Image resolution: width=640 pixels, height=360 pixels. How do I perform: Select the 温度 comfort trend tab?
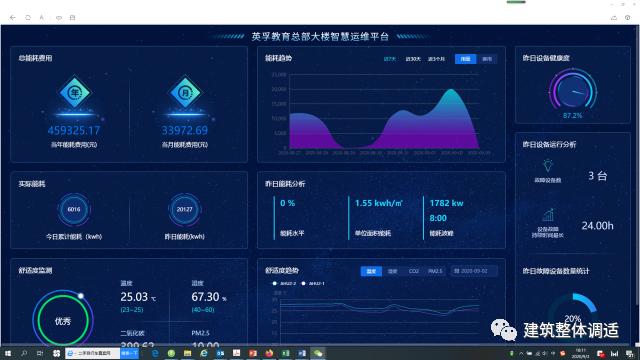[x=371, y=271]
